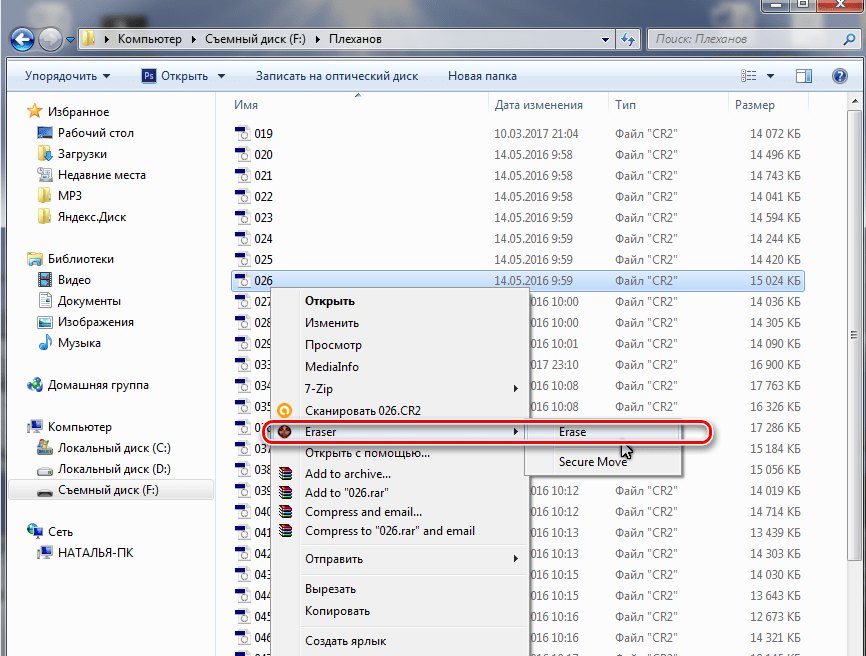
Task: Open the Упорядочить dropdown menu
Action: (x=68, y=76)
